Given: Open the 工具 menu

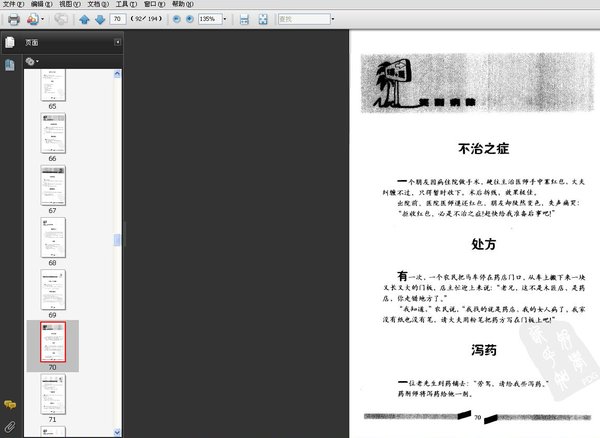Looking at the screenshot, I should point(126,4).
